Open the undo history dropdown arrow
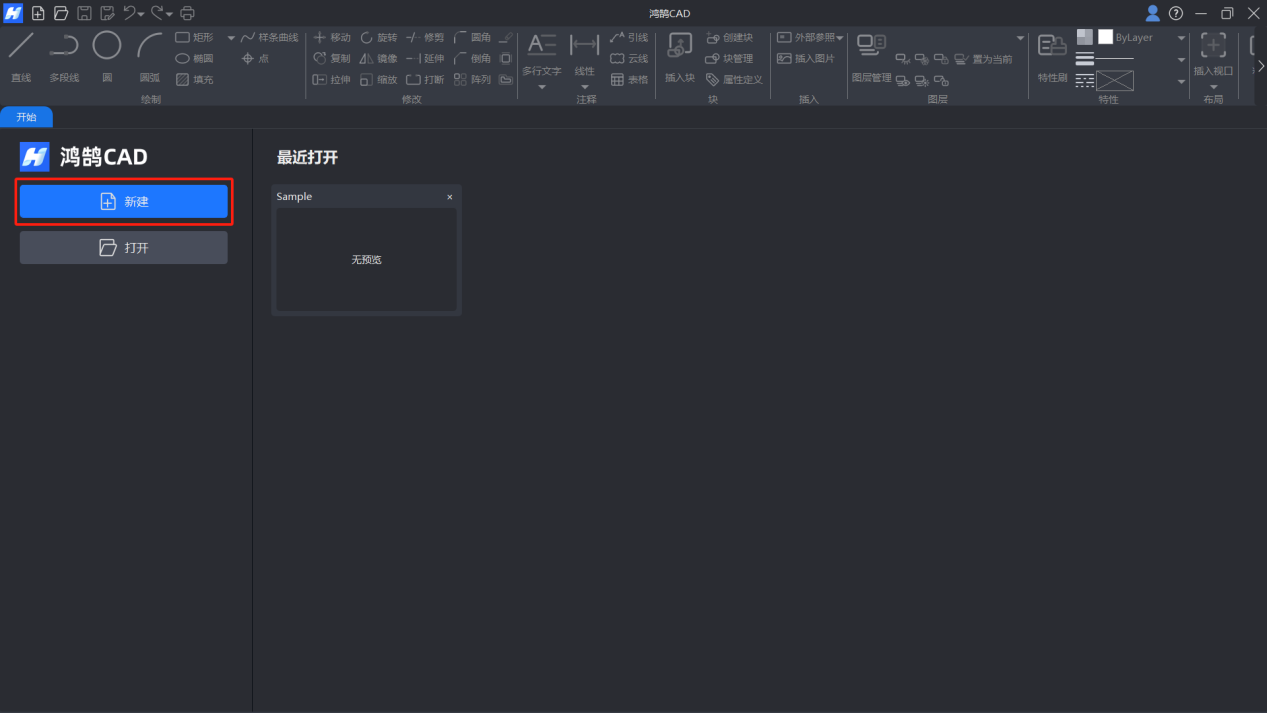Viewport: 1267px width, 713px height. point(142,14)
